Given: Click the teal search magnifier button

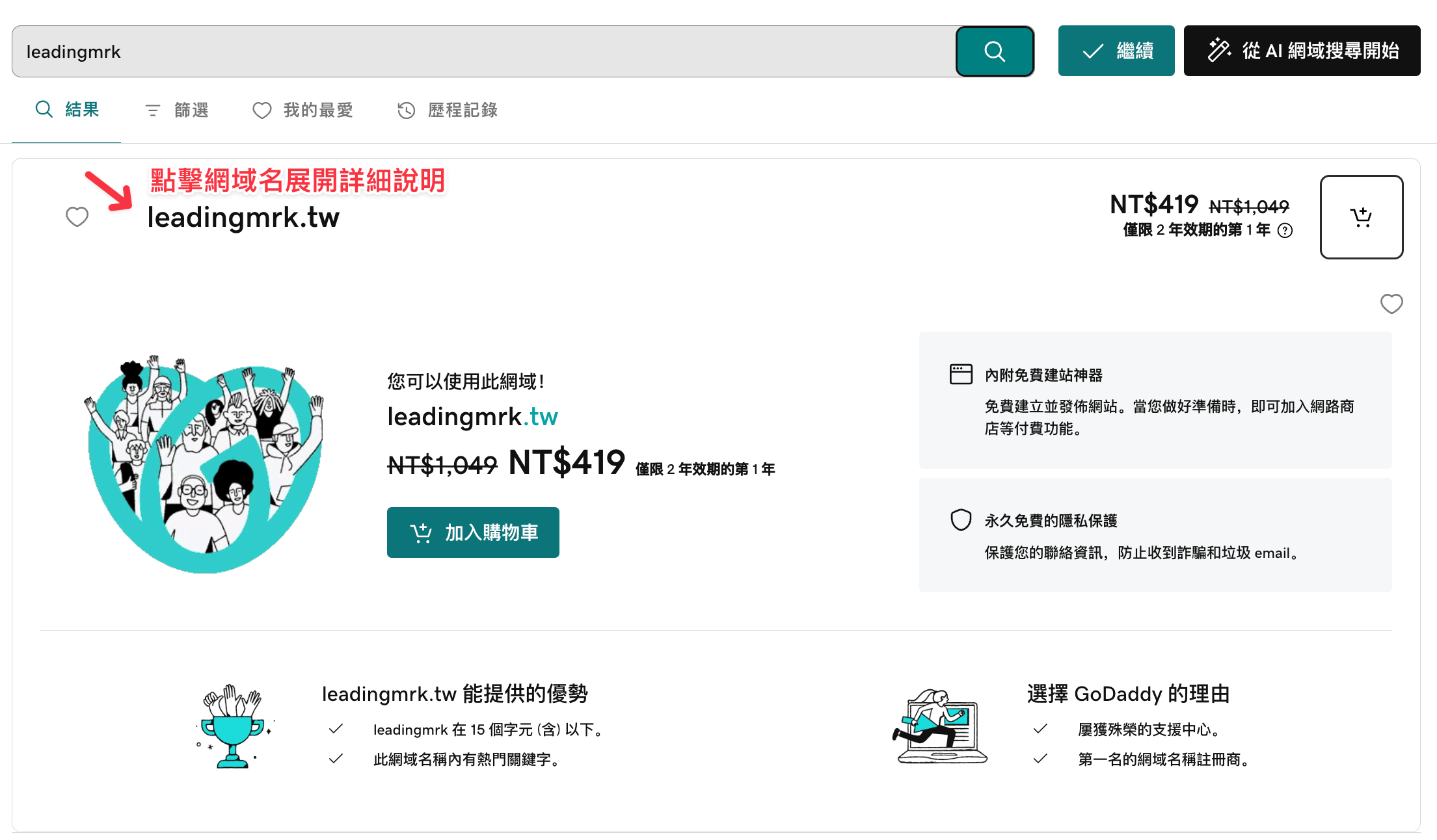Looking at the screenshot, I should (995, 51).
